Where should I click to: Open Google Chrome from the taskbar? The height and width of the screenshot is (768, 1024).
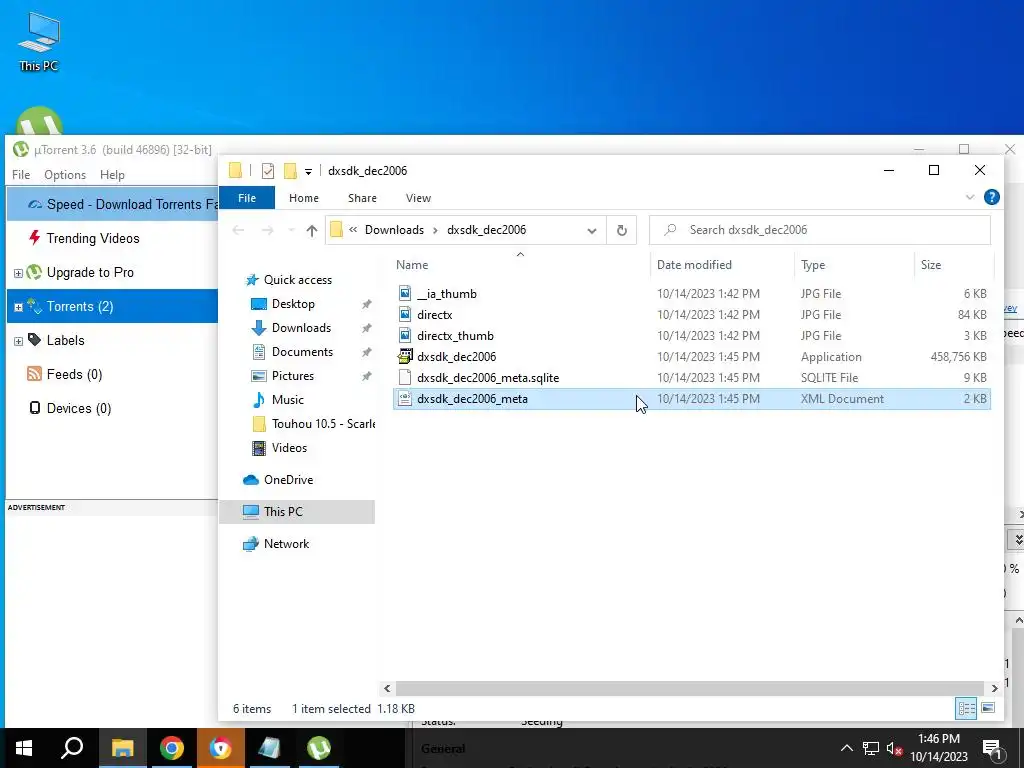[x=172, y=748]
